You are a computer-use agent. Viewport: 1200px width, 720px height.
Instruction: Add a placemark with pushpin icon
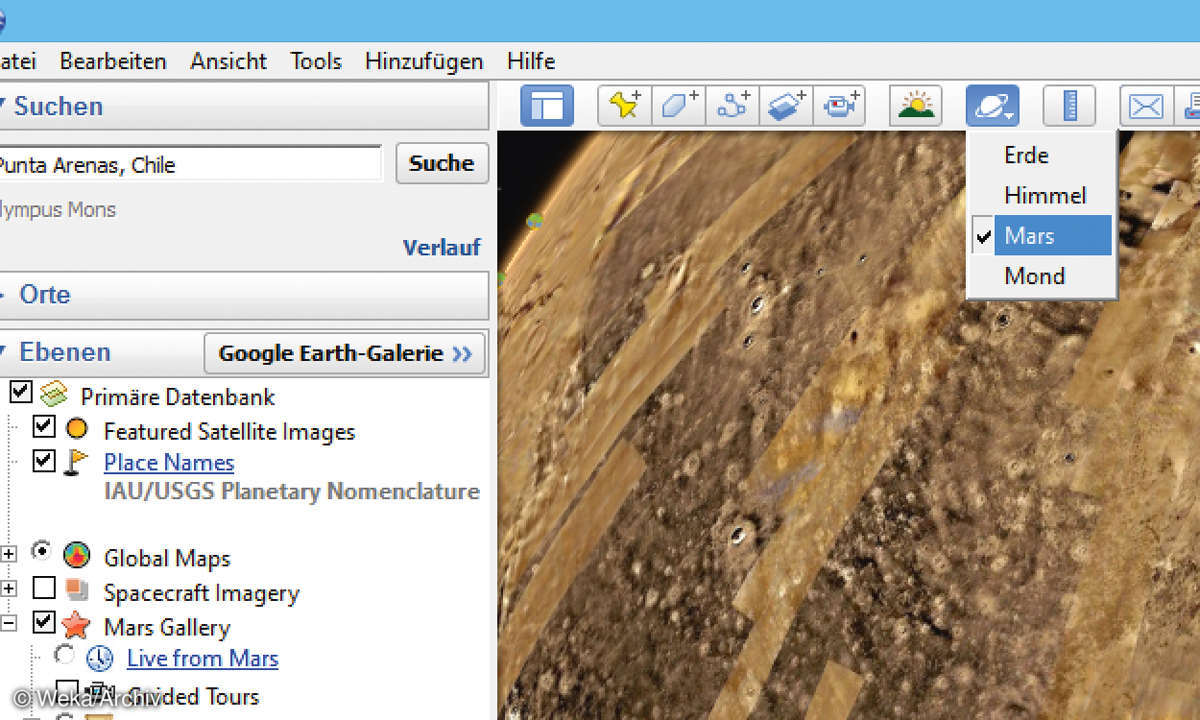pos(625,105)
